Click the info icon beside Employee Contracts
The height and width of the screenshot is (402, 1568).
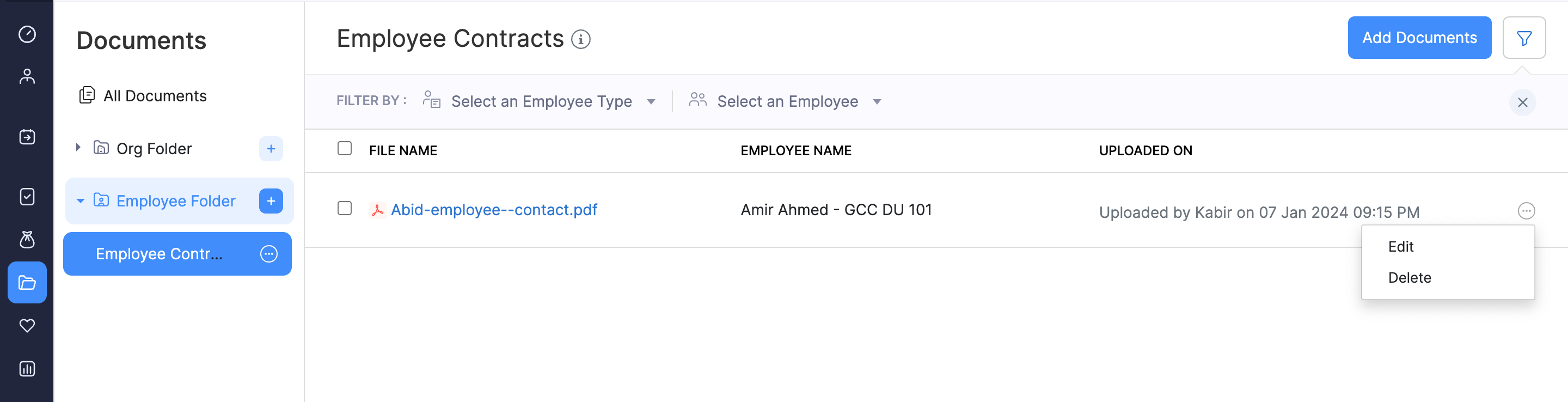click(581, 40)
